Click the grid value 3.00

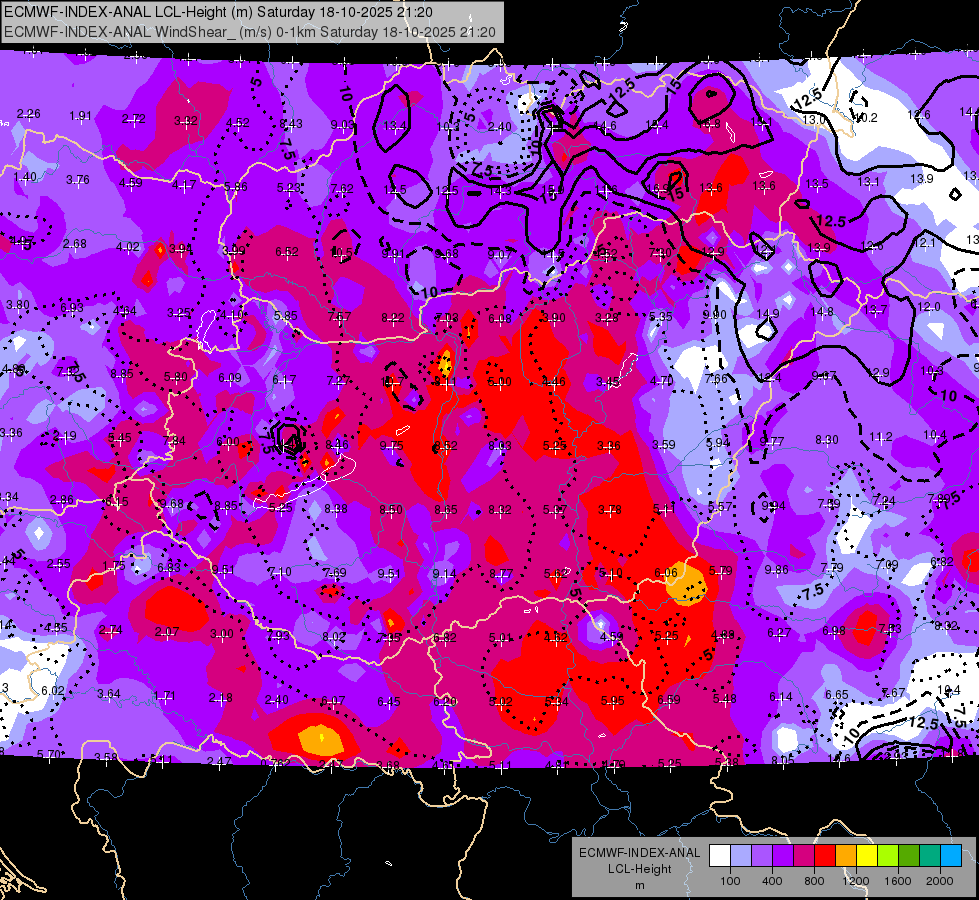[222, 633]
